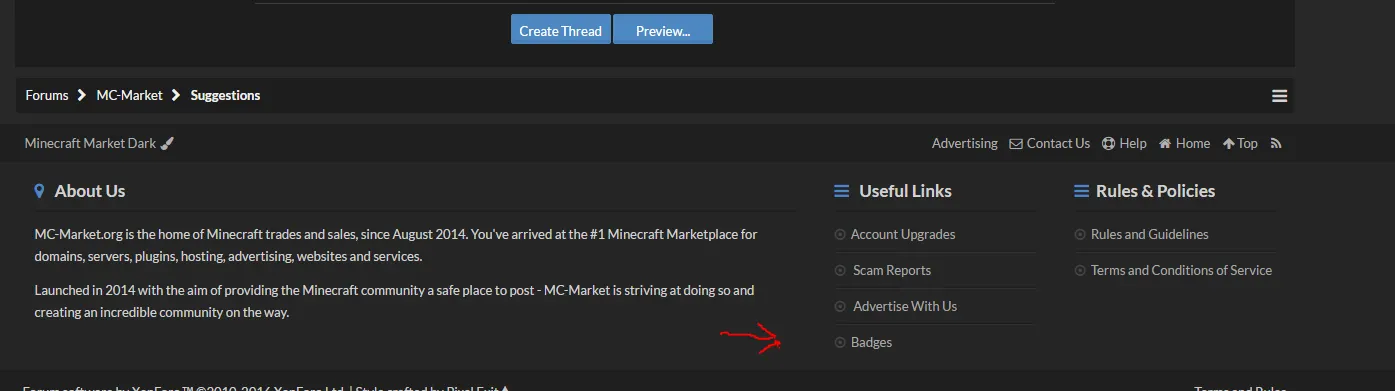This screenshot has height=391, width=1395.
Task: Click the Account Upgrades bullet icon
Action: point(840,235)
